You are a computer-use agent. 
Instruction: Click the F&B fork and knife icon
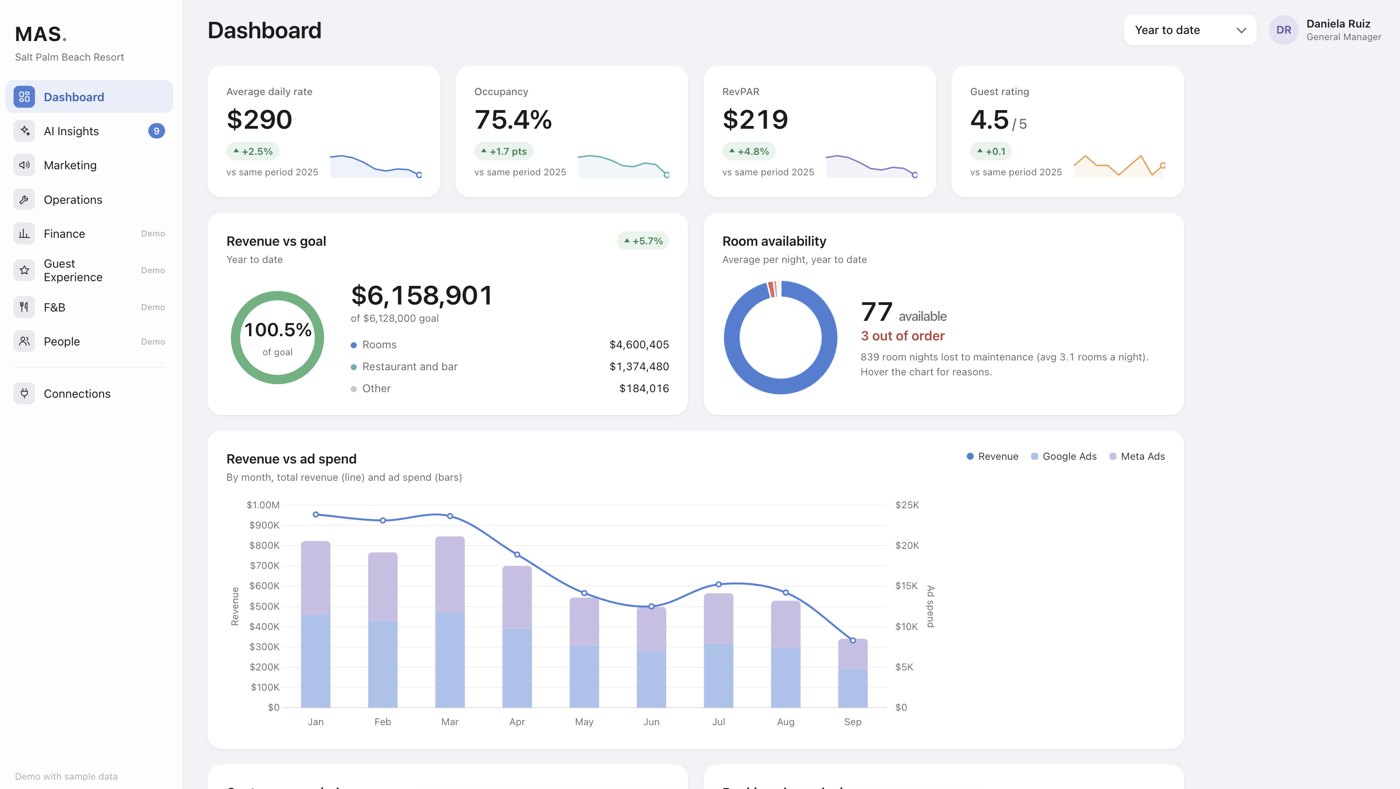24,307
